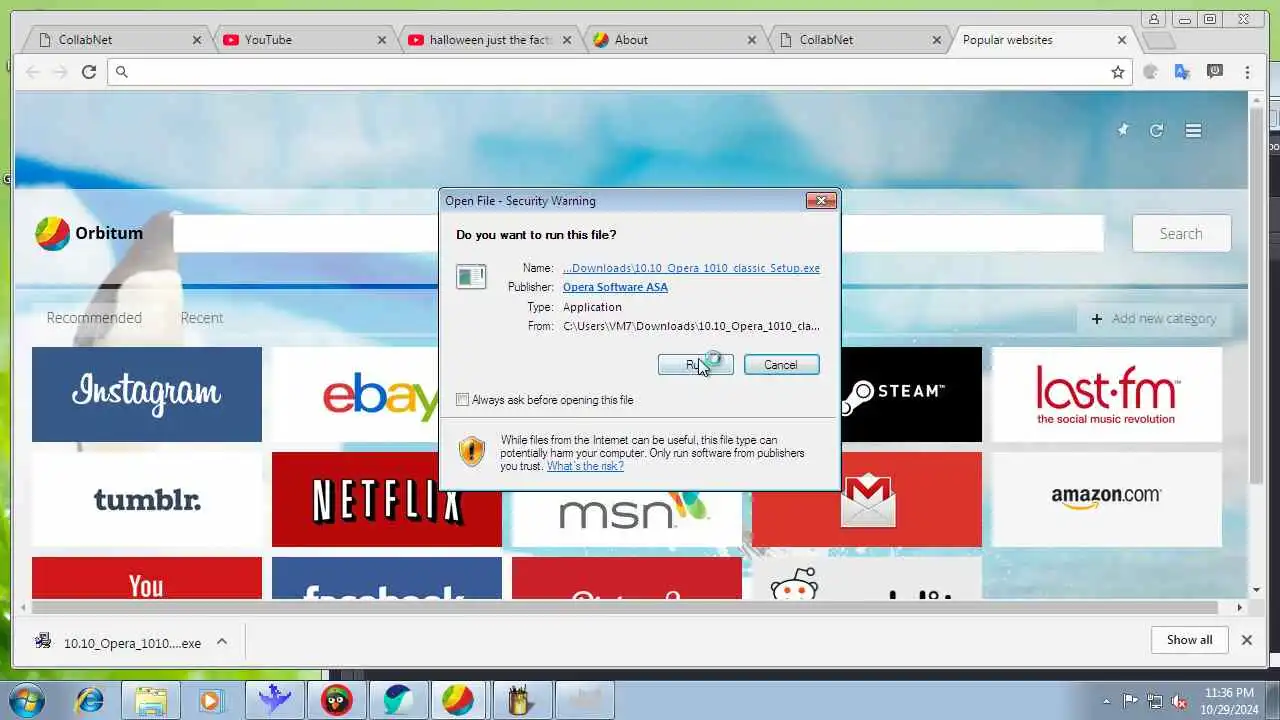Open the Steam tile
This screenshot has width=1280, height=720.
pos(911,394)
